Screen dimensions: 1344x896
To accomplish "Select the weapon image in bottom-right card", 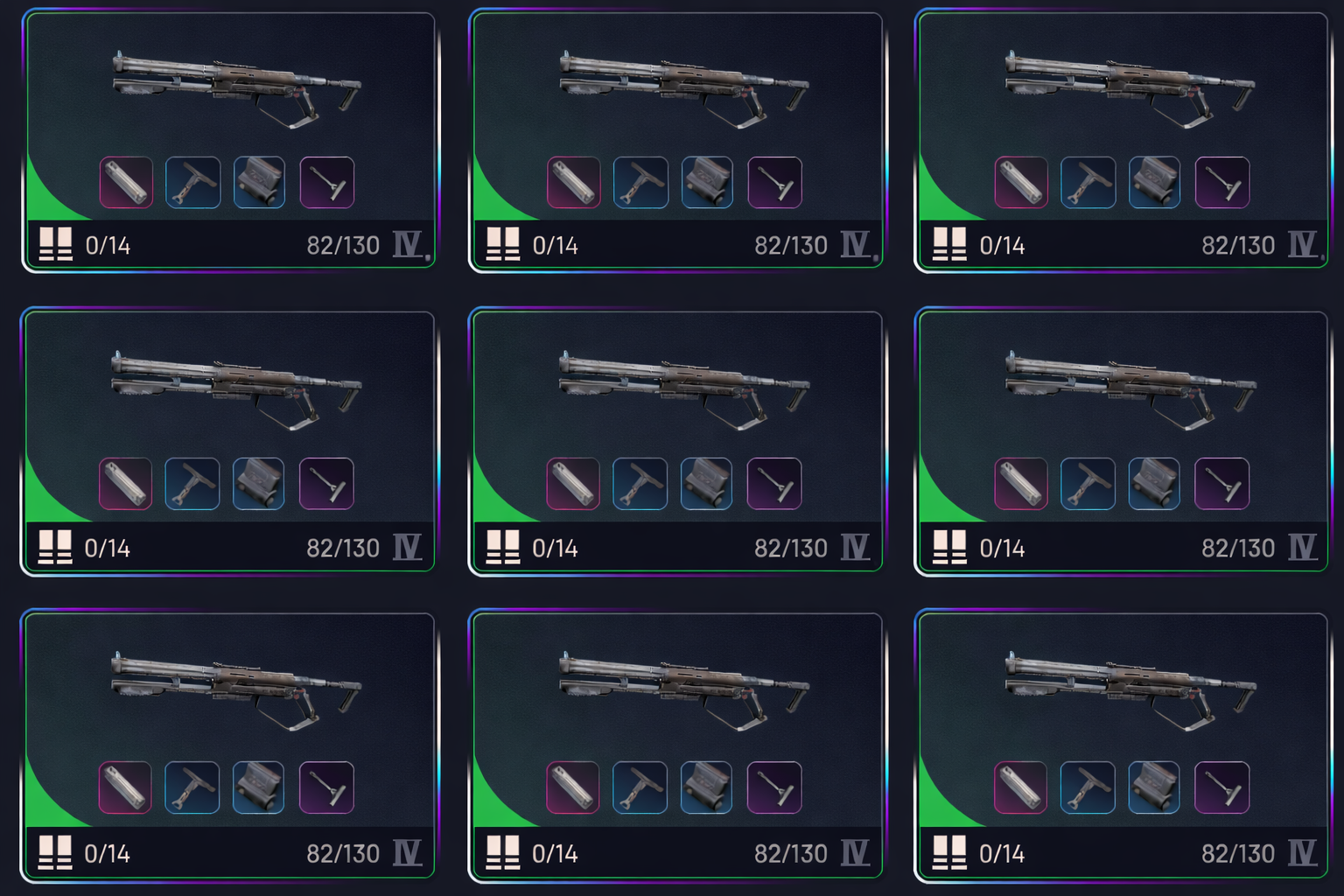I will pyautogui.click(x=1130, y=691).
